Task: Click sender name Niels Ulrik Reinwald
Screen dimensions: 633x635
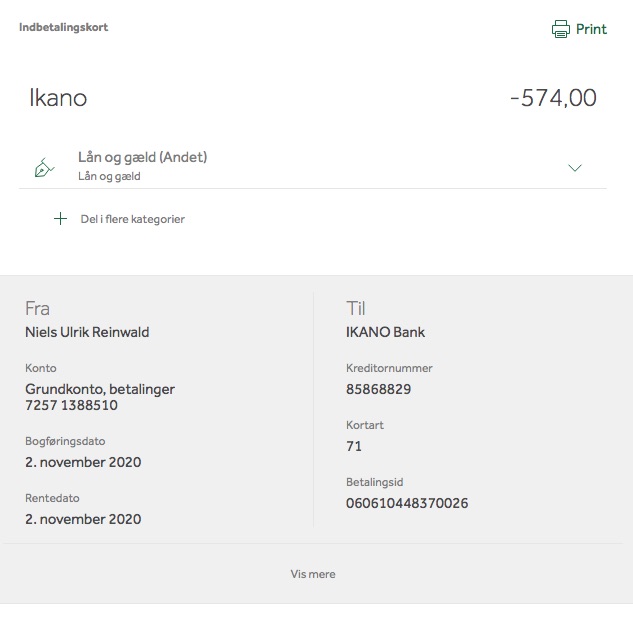Action: pos(87,332)
